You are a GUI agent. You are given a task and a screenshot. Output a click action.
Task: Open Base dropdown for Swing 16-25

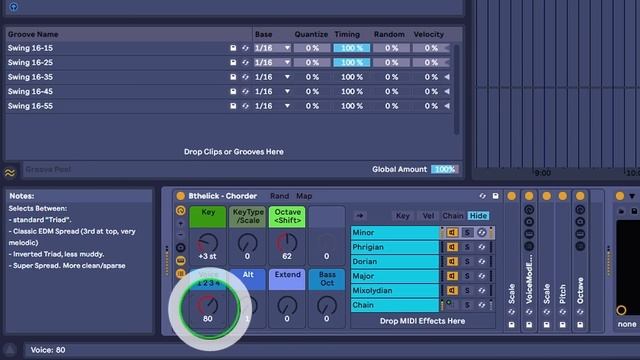coord(272,62)
